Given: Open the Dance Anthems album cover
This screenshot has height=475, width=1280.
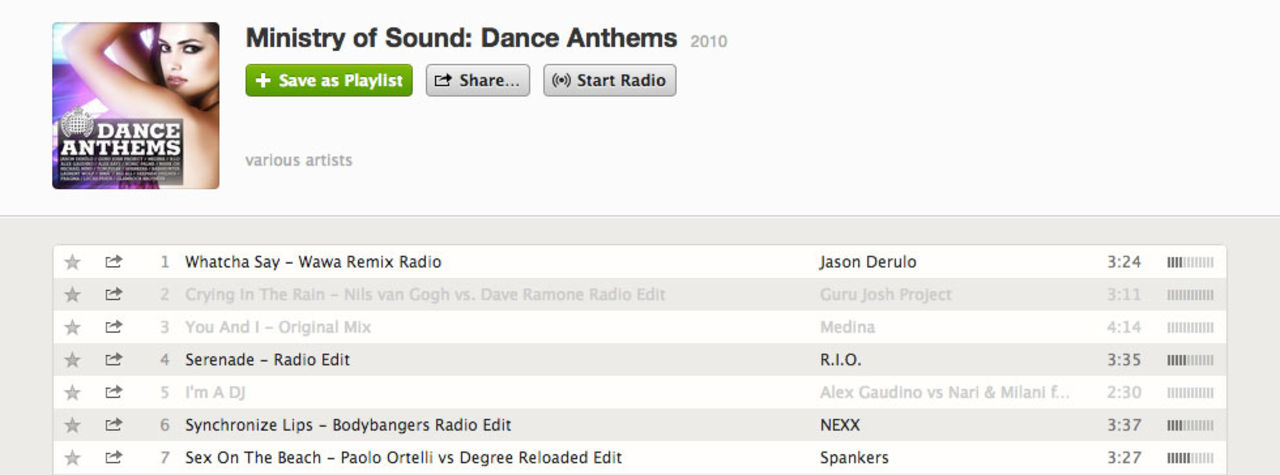Looking at the screenshot, I should [136, 106].
